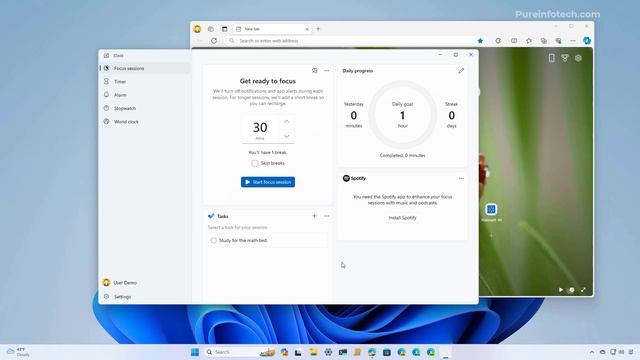Open the weather widget on taskbar
This screenshot has height=360, width=640.
(18, 352)
